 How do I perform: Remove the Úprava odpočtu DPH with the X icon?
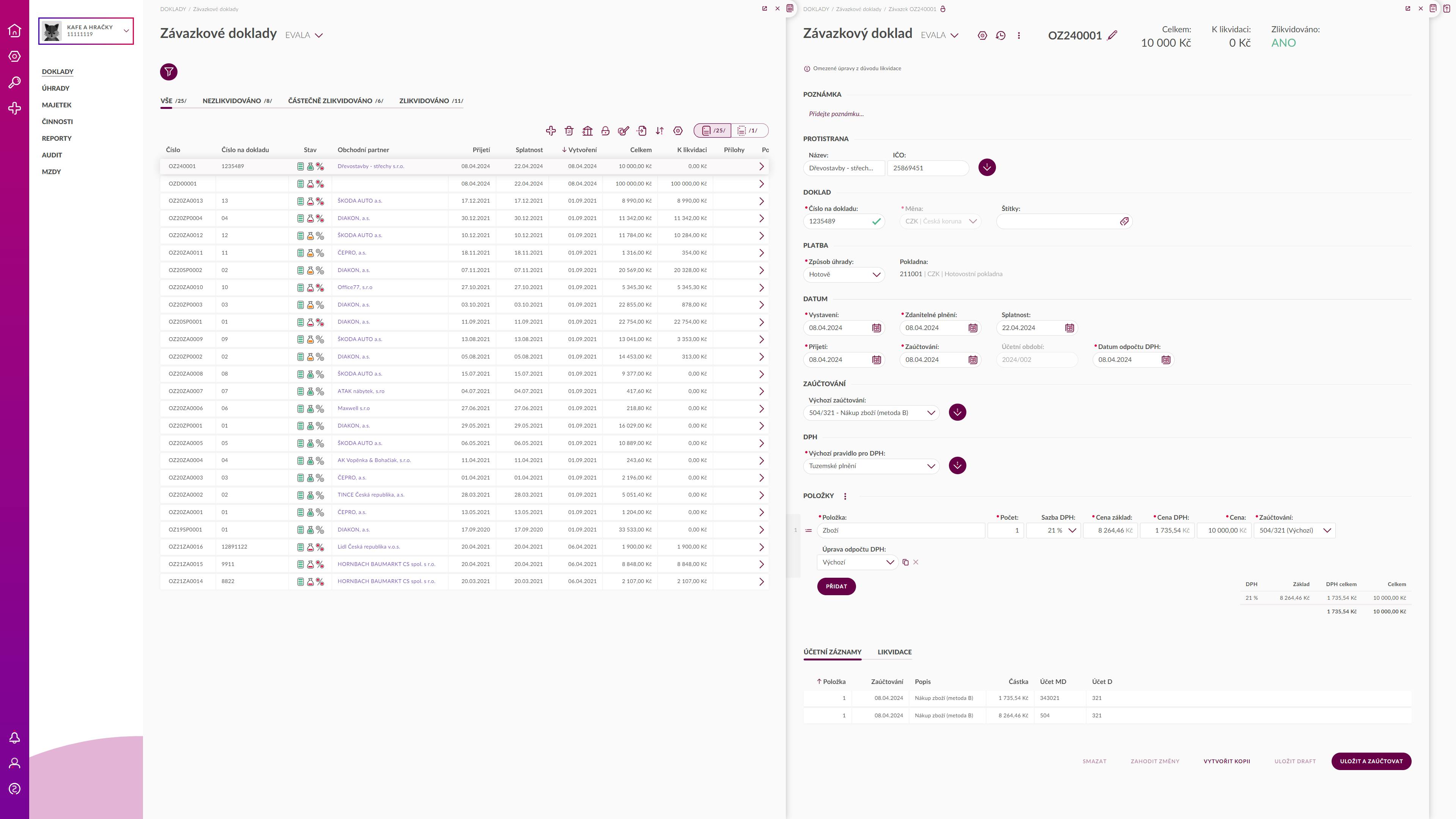click(916, 563)
